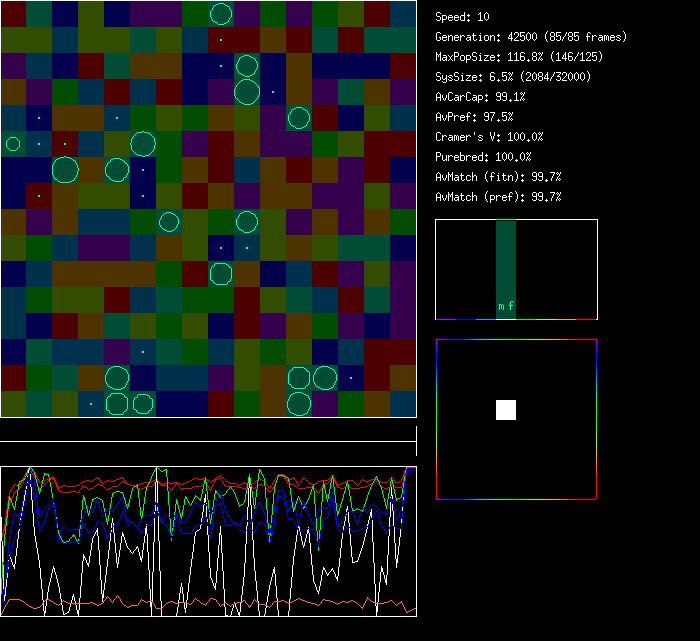Select the Purebred percentage line
The width and height of the screenshot is (700, 641).
tap(484, 157)
